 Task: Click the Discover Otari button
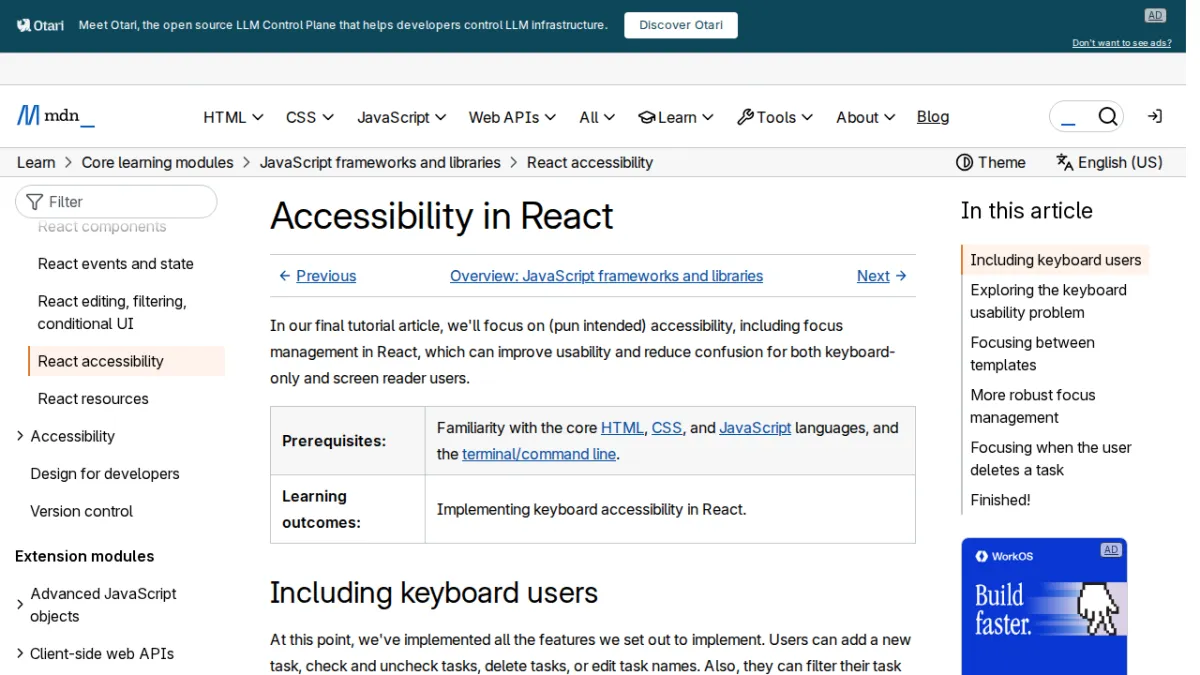681,25
